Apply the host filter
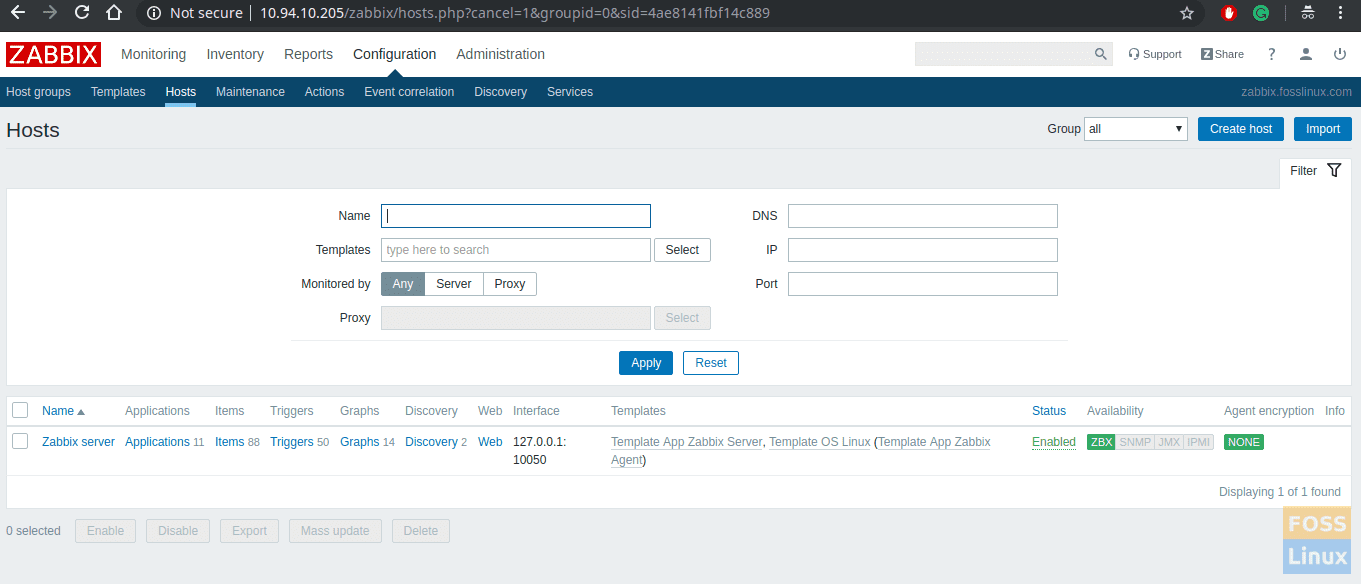 click(646, 363)
